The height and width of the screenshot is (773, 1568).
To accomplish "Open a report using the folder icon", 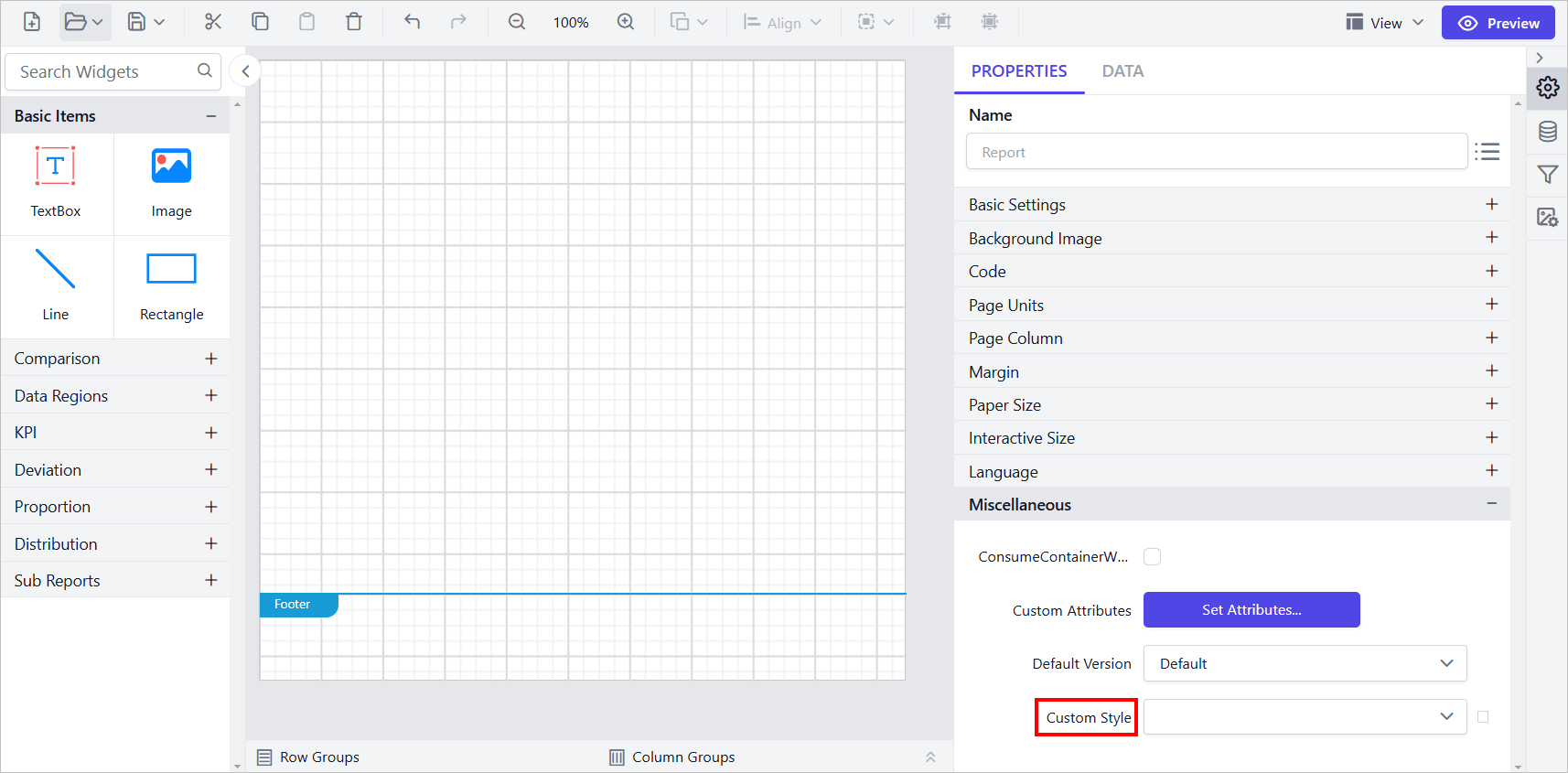I will (76, 22).
